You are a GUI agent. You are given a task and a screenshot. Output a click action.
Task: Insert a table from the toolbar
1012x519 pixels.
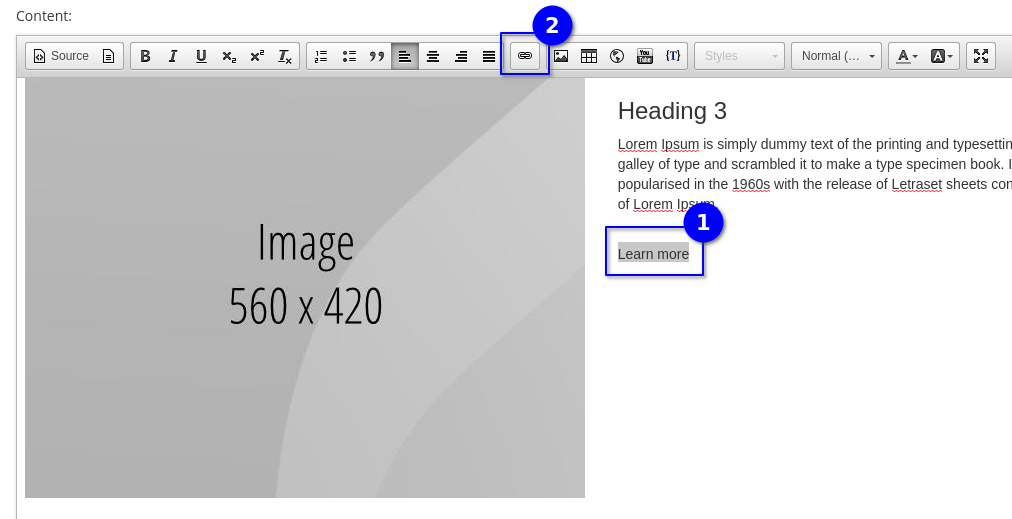tap(589, 56)
